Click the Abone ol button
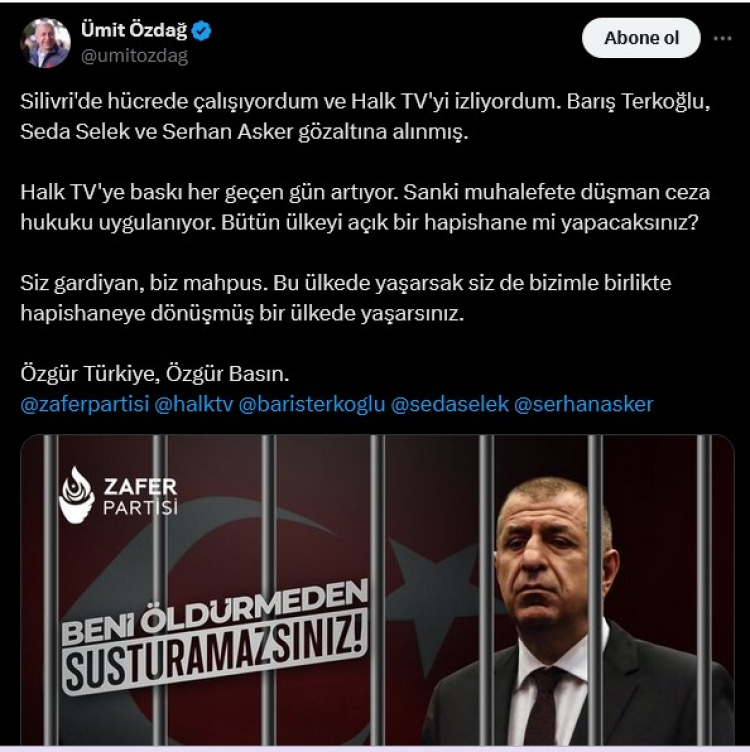 coord(641,38)
